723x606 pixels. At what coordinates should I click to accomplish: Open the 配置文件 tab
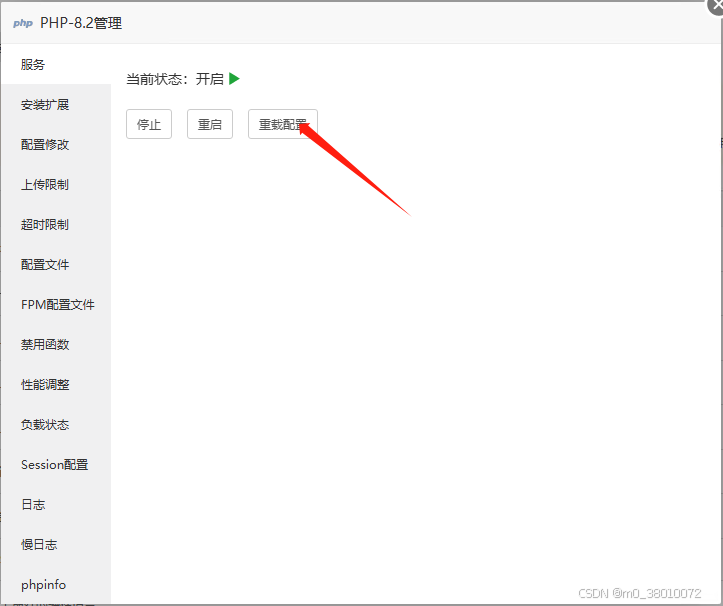[56, 265]
